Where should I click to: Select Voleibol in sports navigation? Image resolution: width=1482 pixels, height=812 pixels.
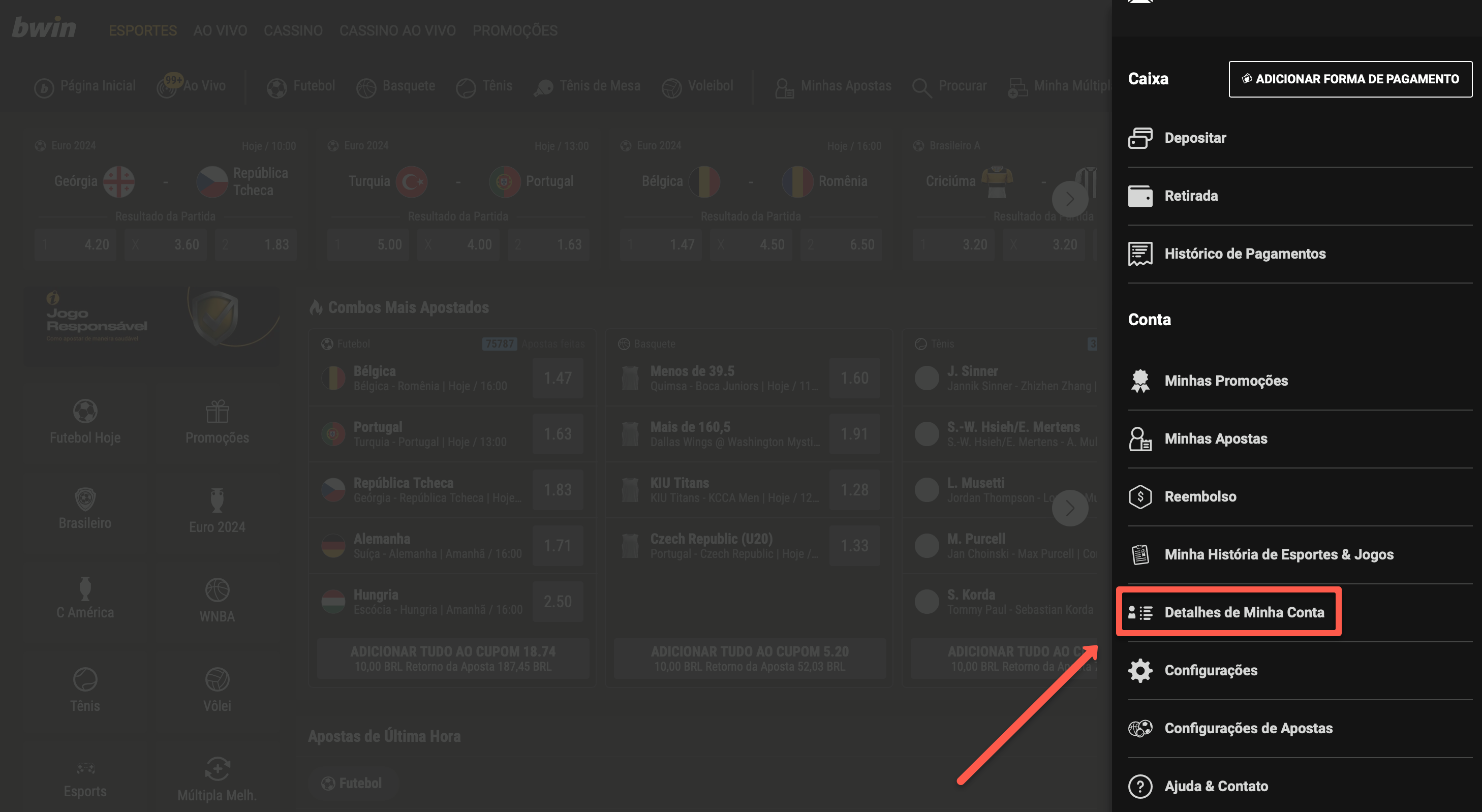pos(697,86)
